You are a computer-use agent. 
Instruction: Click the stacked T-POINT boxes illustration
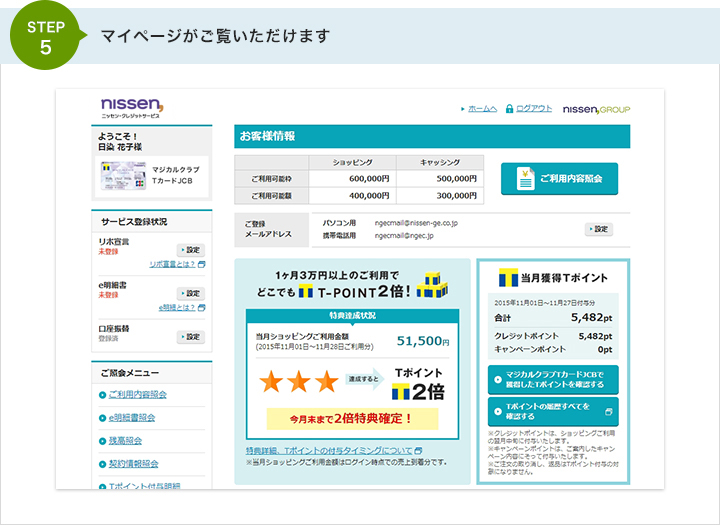(x=432, y=285)
